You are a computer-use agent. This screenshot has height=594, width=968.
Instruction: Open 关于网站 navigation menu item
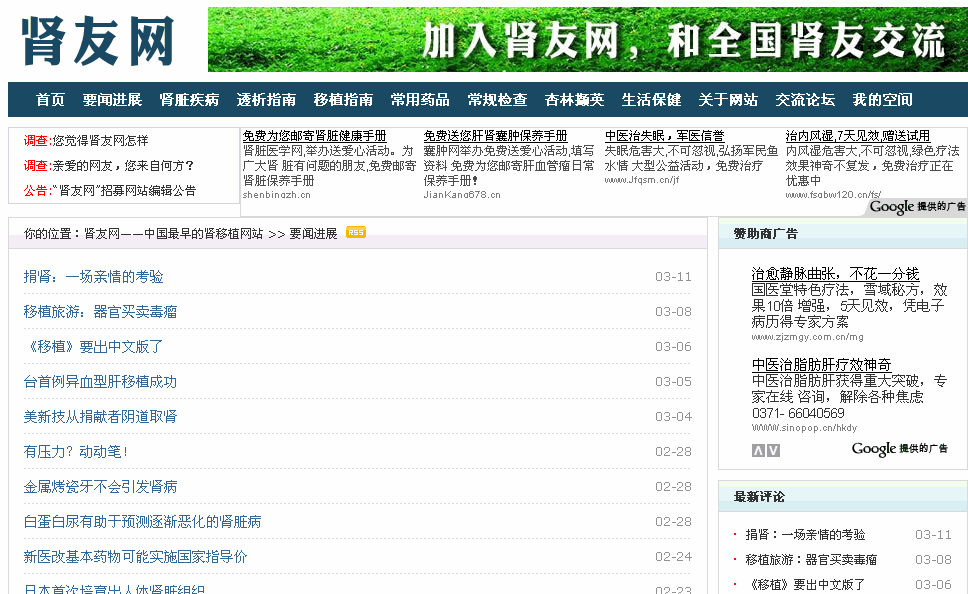[x=728, y=100]
